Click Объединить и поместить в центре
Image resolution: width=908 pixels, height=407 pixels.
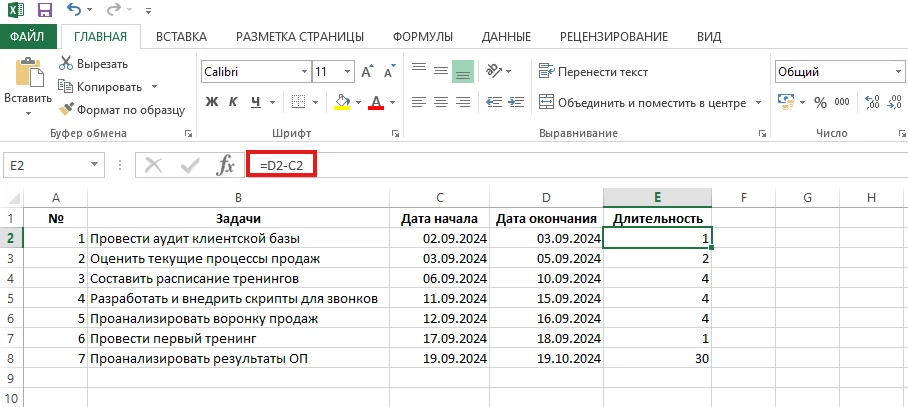pyautogui.click(x=642, y=103)
